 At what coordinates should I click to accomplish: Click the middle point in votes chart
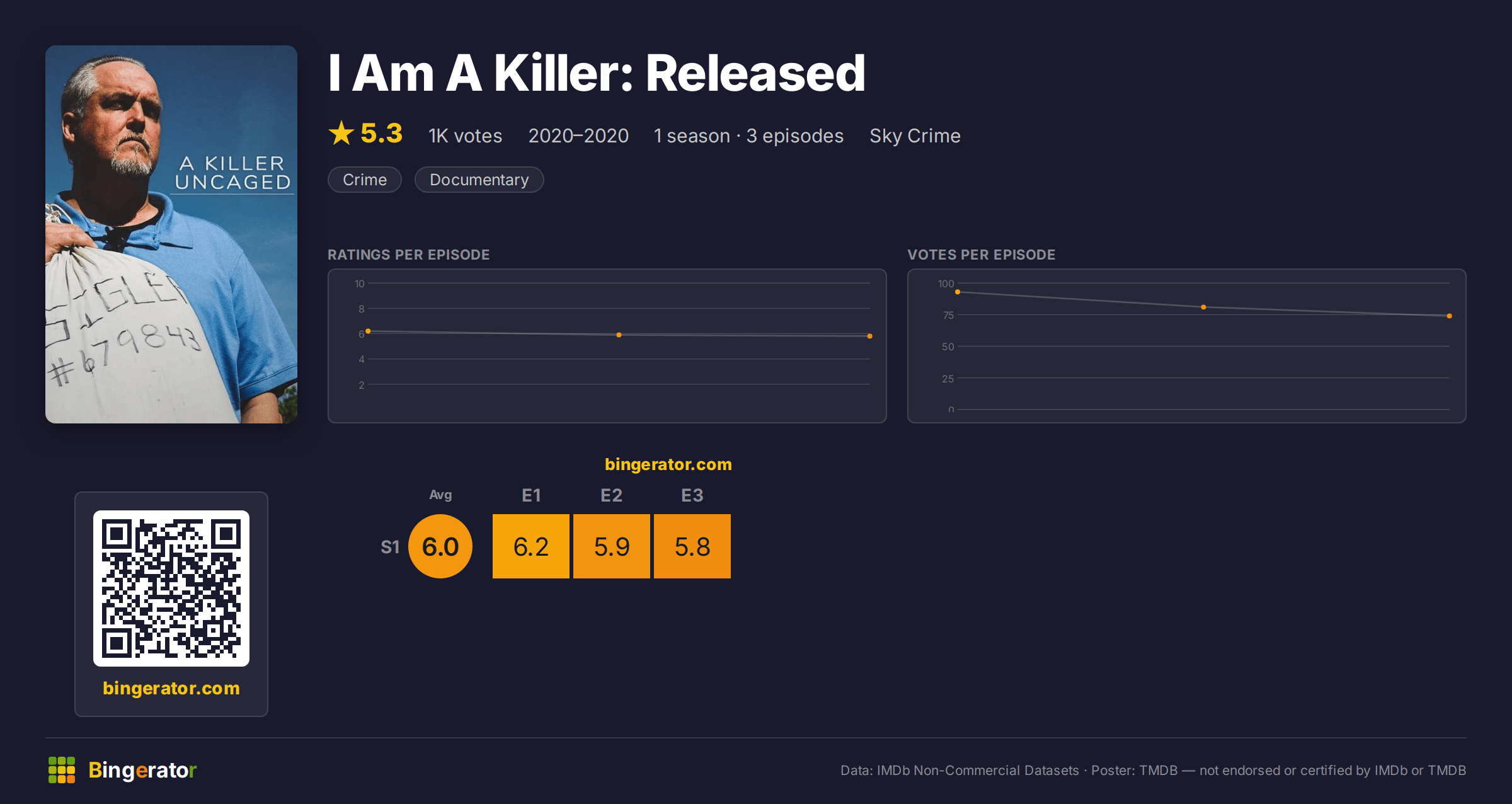(1203, 307)
